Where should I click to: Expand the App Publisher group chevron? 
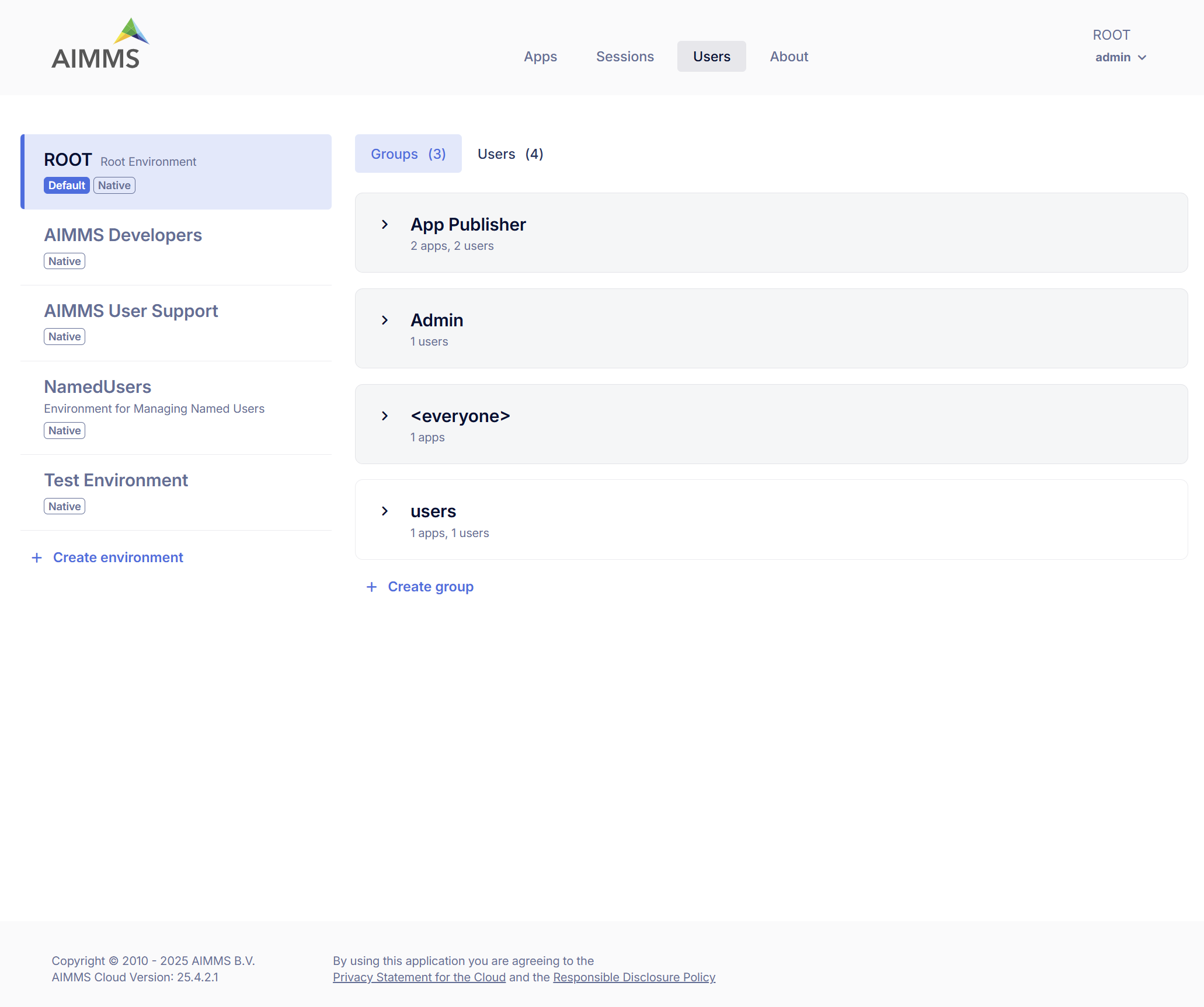coord(385,225)
